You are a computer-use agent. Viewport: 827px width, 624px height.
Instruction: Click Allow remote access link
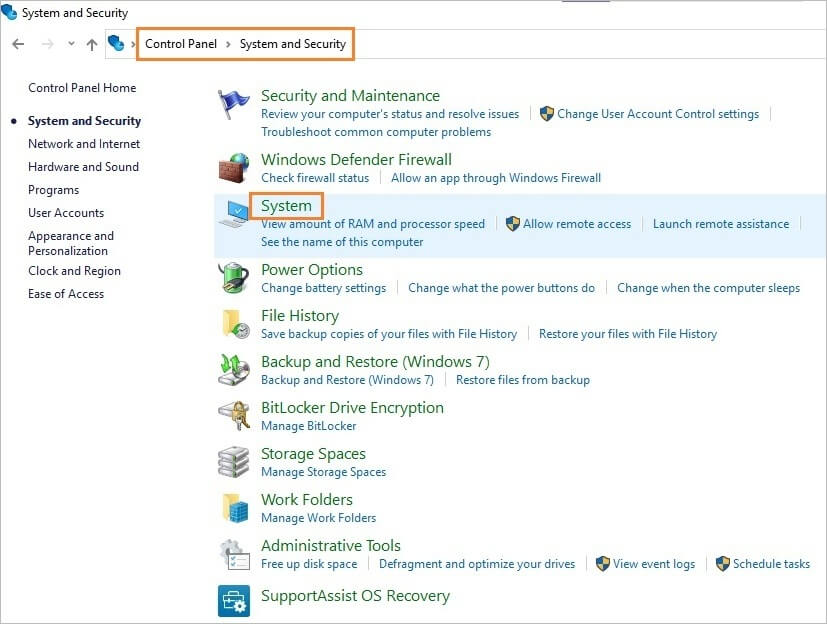click(x=577, y=224)
